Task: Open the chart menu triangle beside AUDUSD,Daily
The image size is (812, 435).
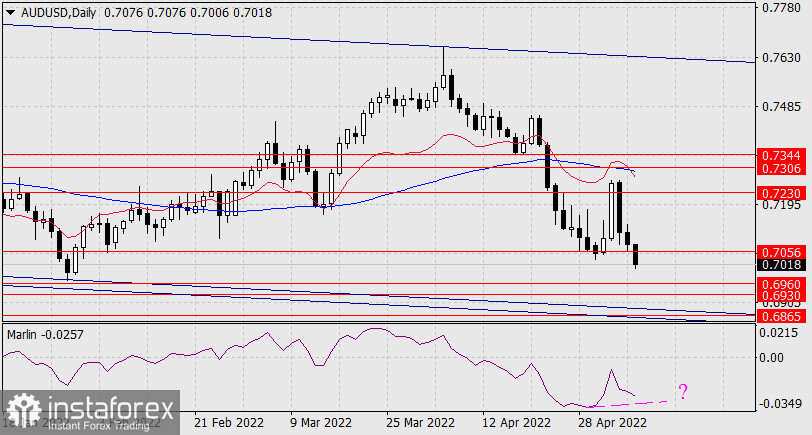Action: click(x=11, y=13)
